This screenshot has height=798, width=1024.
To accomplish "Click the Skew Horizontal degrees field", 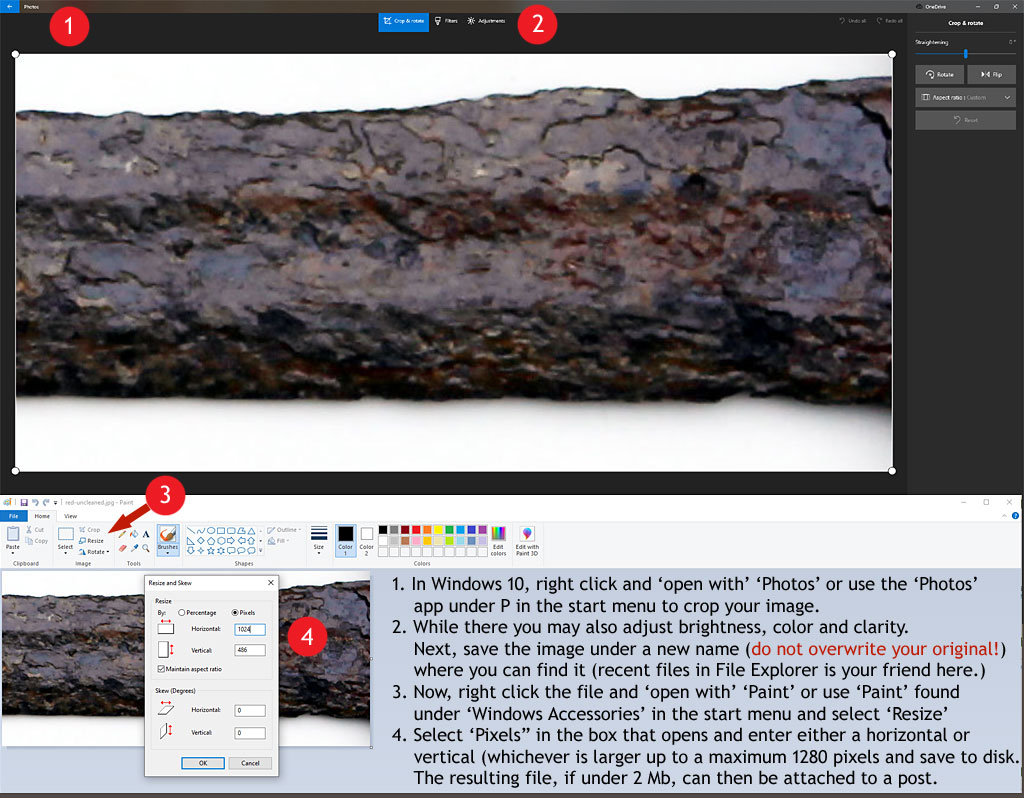I will 250,710.
